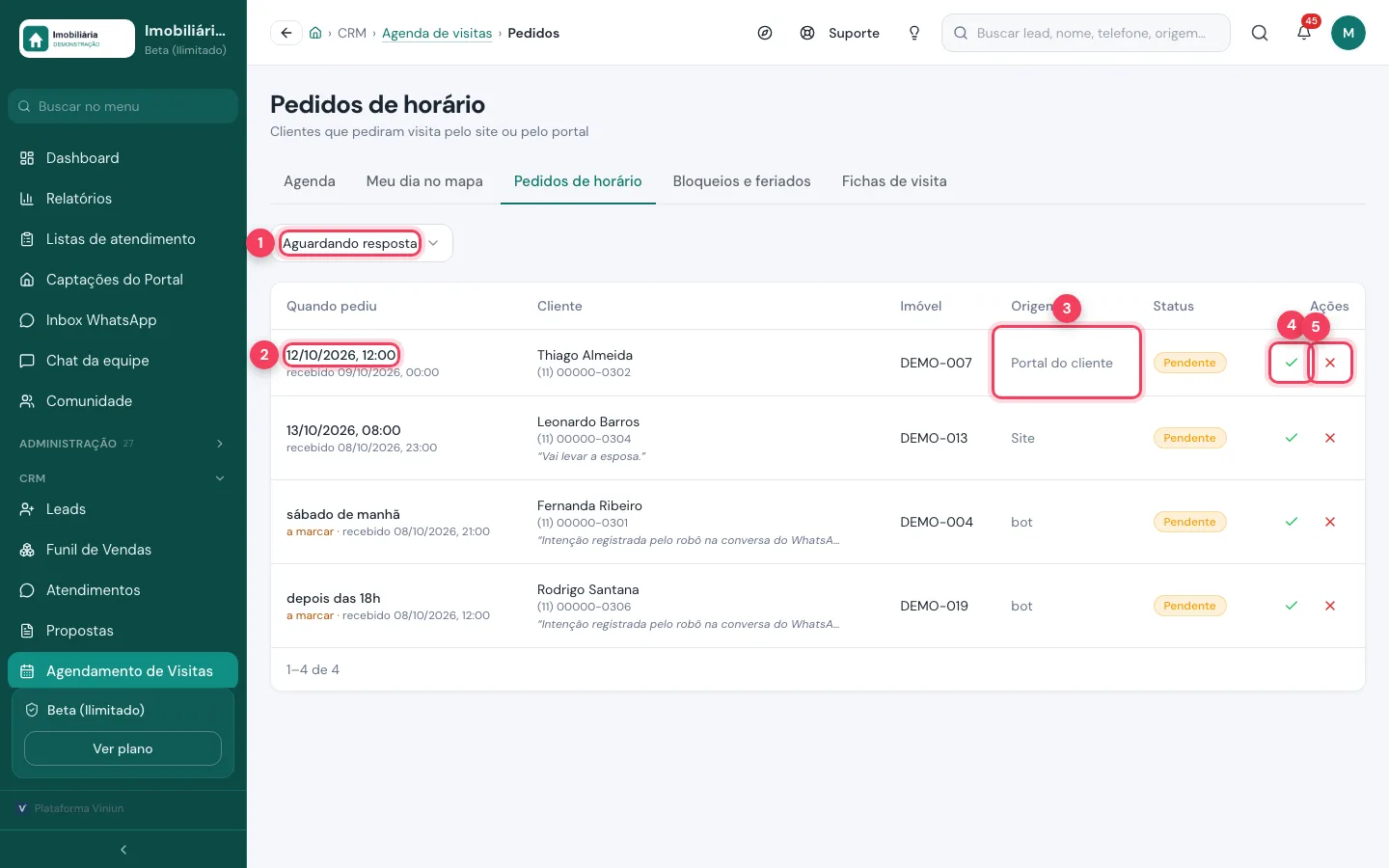Click the Suporte button
Image resolution: width=1389 pixels, height=868 pixels.
pyautogui.click(x=839, y=33)
